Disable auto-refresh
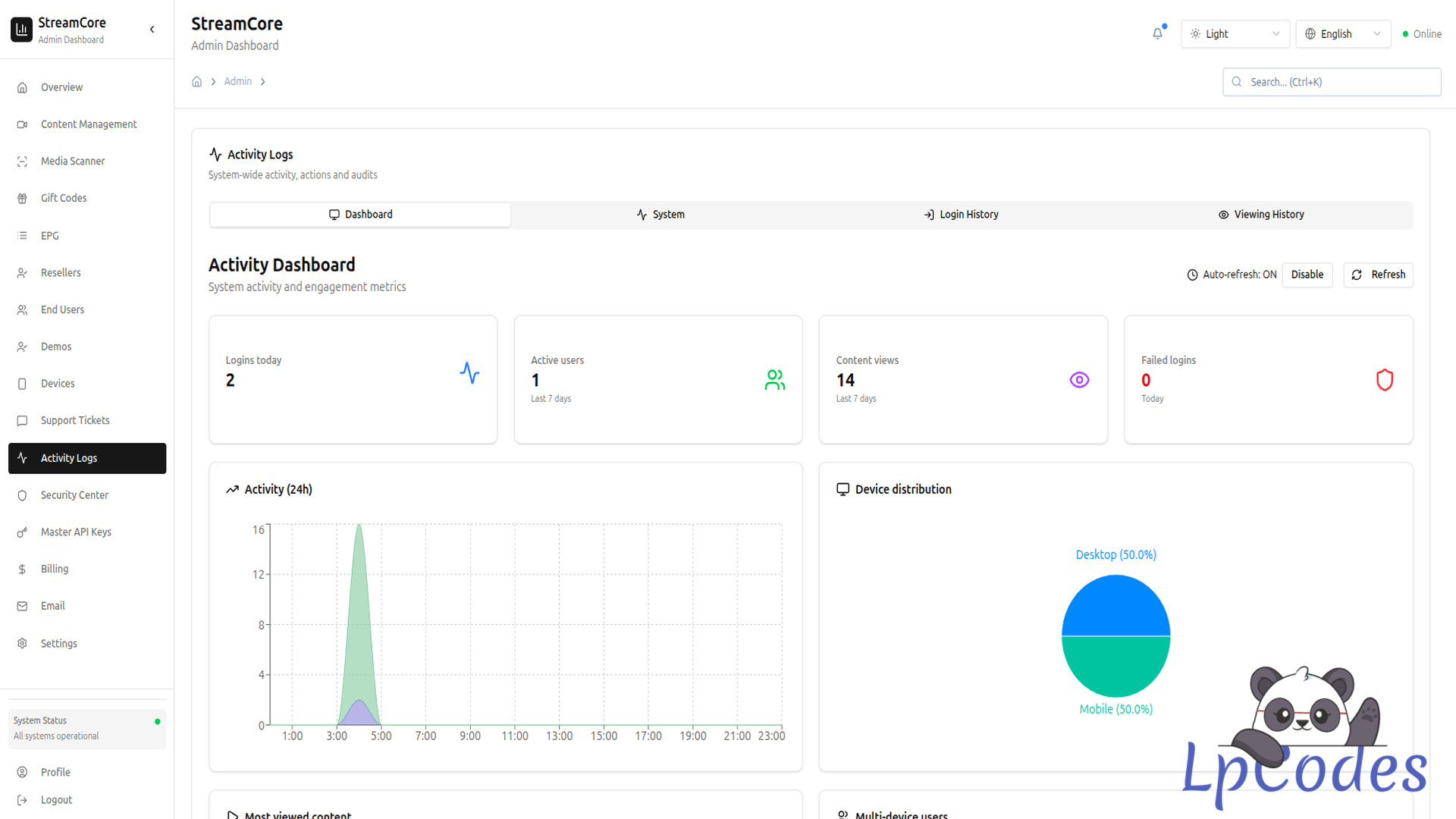The image size is (1456, 819). coord(1307,275)
